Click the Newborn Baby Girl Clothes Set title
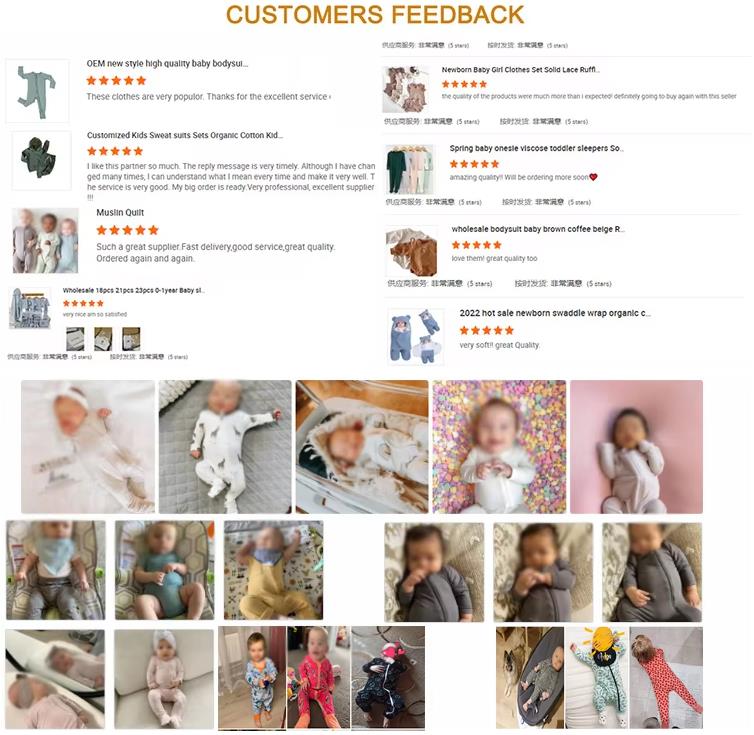This screenshot has width=754, height=735. (520, 70)
